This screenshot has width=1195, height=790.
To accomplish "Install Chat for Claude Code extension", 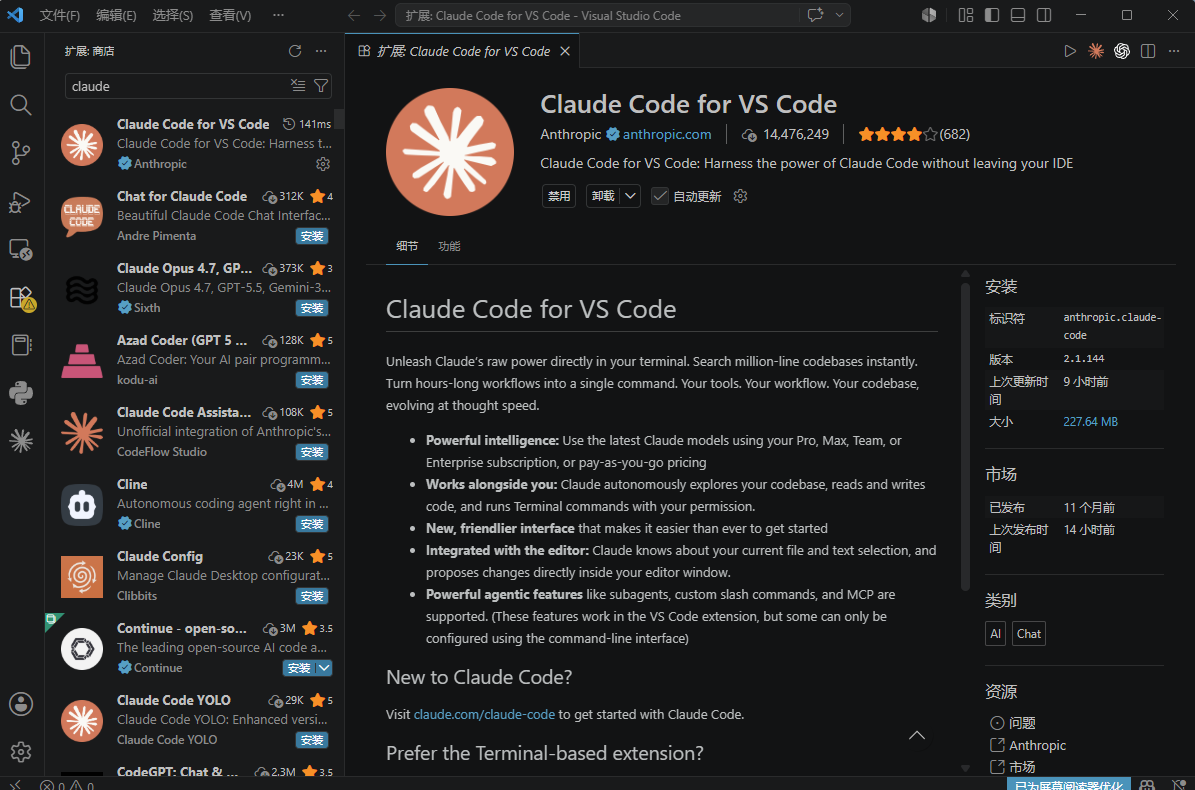I will 312,236.
